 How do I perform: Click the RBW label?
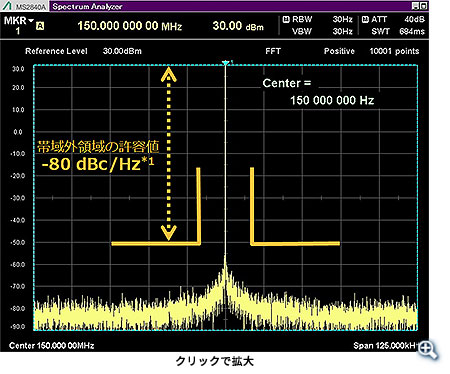click(302, 19)
